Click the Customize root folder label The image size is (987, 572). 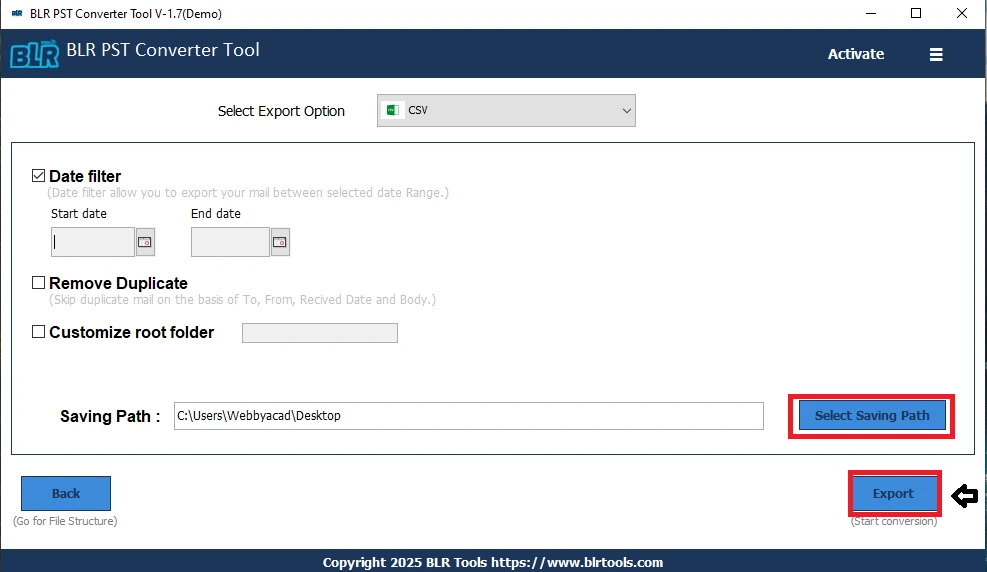tap(132, 332)
